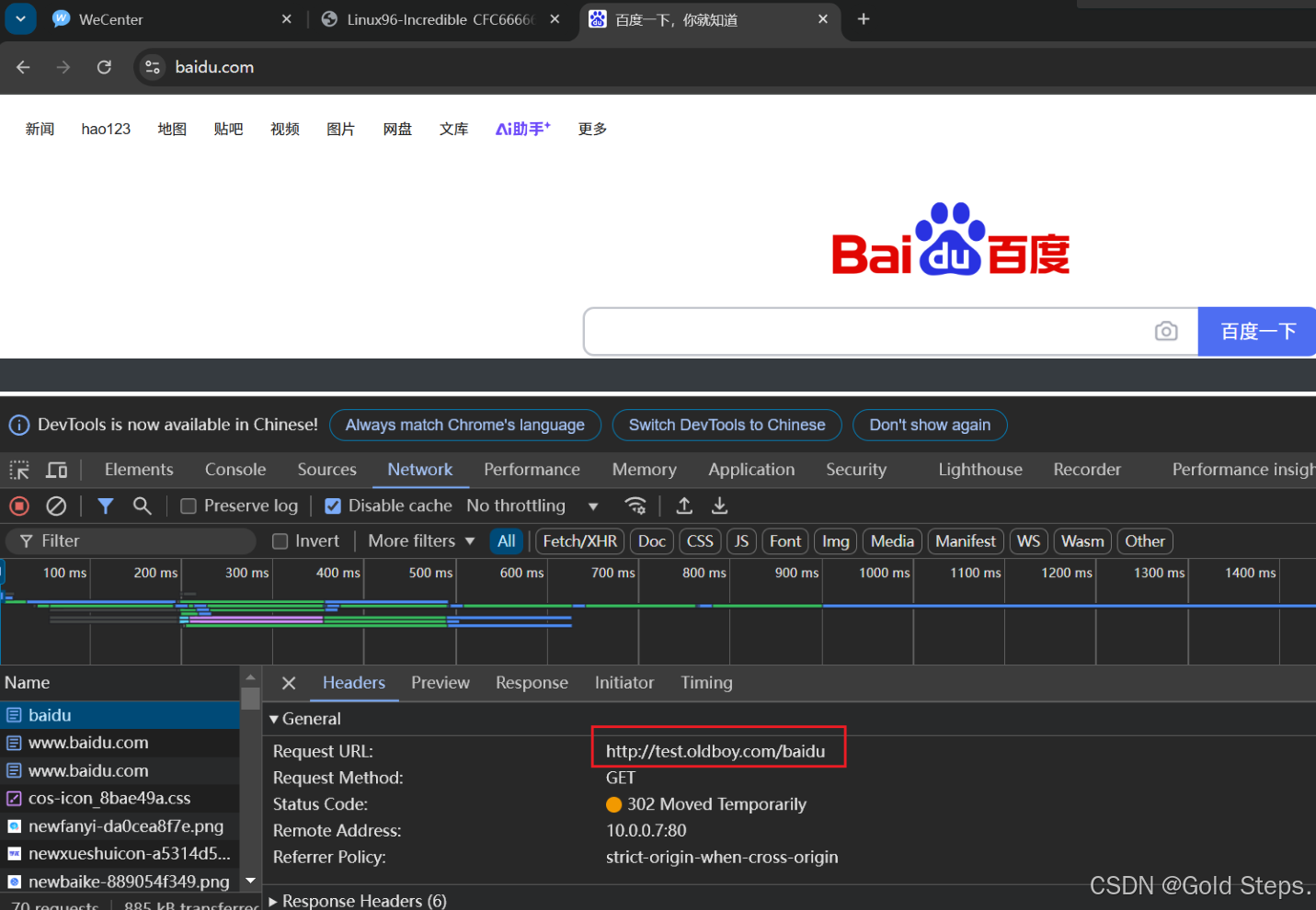Open network conditions wifi icon
This screenshot has height=910, width=1316.
[635, 506]
